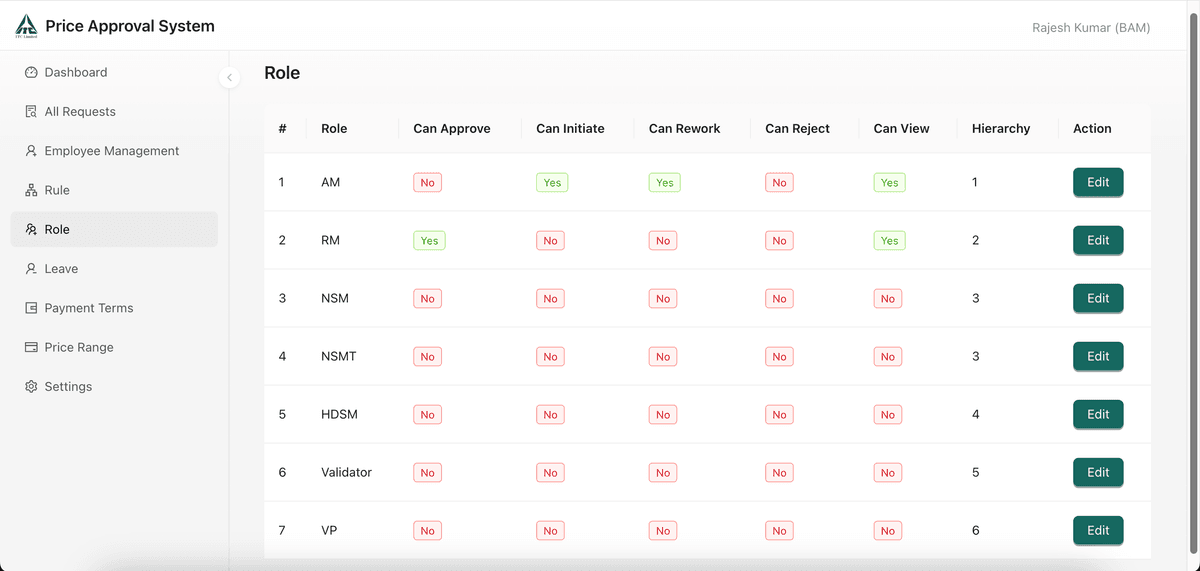Edit the AM role
1200x571 pixels.
click(1098, 183)
